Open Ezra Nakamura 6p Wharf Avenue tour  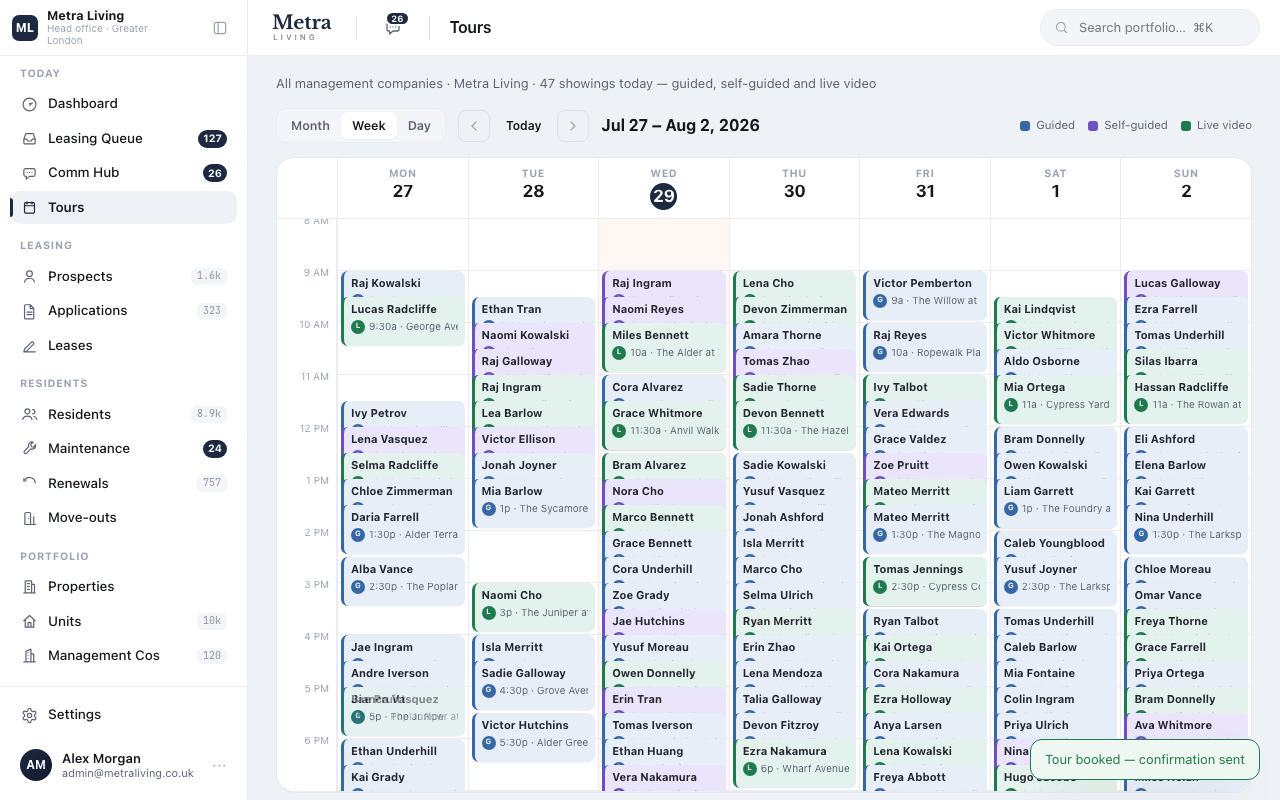795,763
